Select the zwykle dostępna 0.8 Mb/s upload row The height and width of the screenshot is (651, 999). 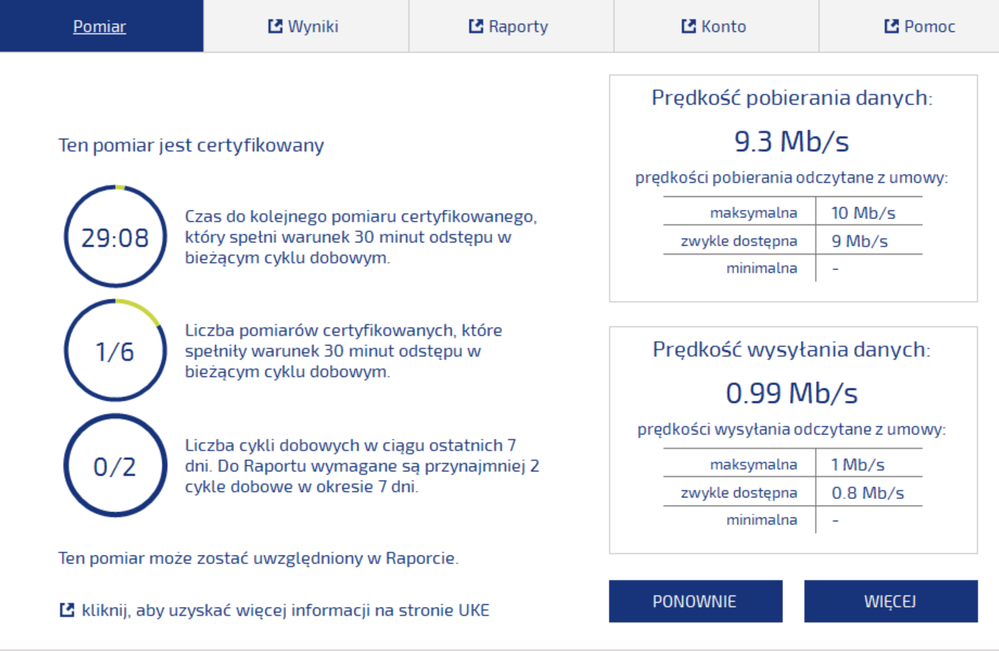(792, 492)
